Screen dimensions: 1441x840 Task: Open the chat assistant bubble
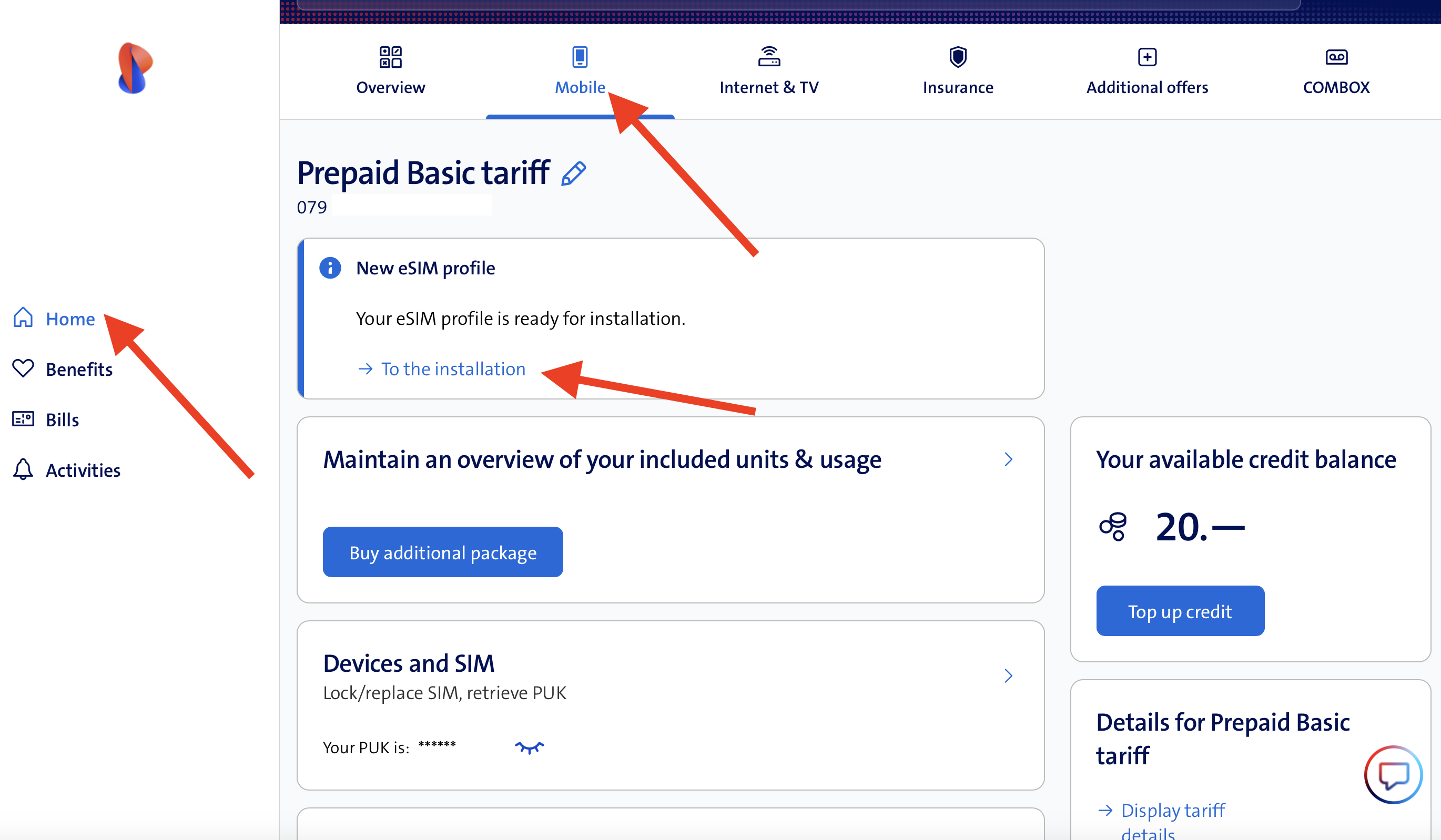(x=1393, y=775)
